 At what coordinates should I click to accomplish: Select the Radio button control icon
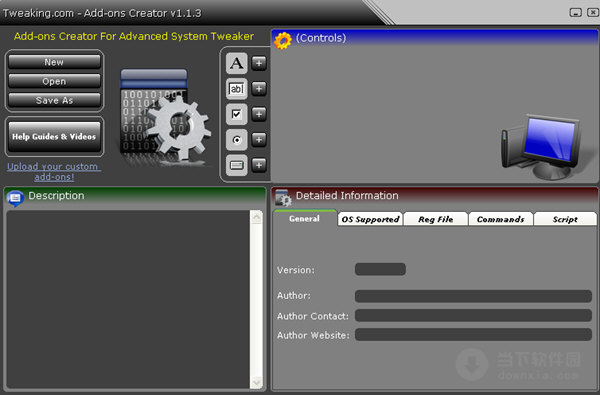(236, 140)
